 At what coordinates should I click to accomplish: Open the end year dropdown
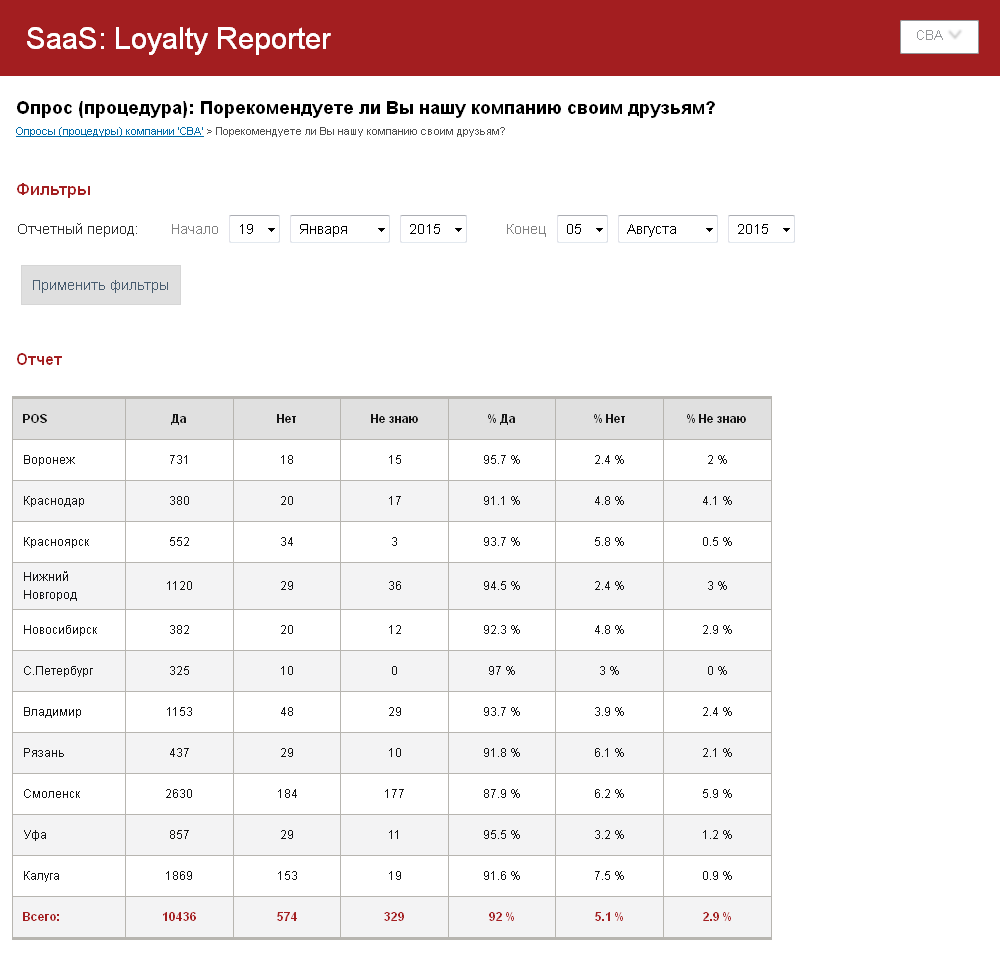pyautogui.click(x=761, y=229)
